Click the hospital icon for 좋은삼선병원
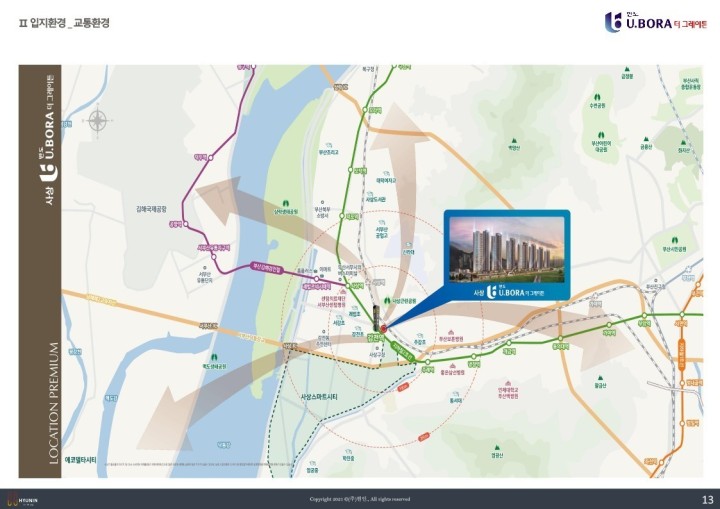 point(452,366)
